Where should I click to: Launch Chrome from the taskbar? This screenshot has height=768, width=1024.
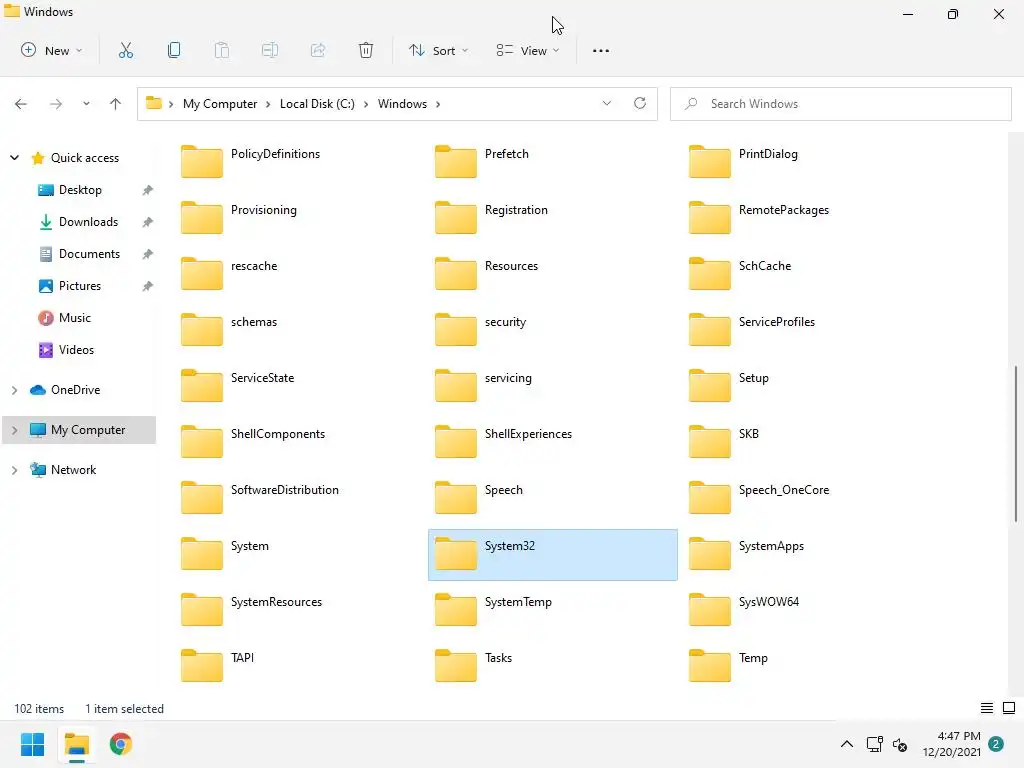pyautogui.click(x=121, y=744)
